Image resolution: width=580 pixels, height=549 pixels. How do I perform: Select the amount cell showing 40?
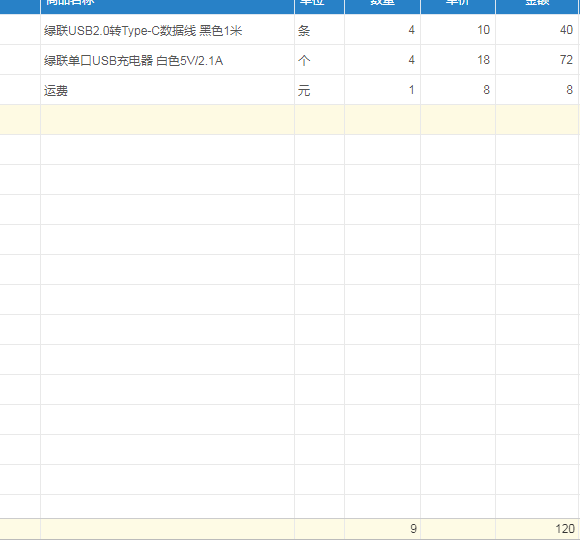[537, 30]
